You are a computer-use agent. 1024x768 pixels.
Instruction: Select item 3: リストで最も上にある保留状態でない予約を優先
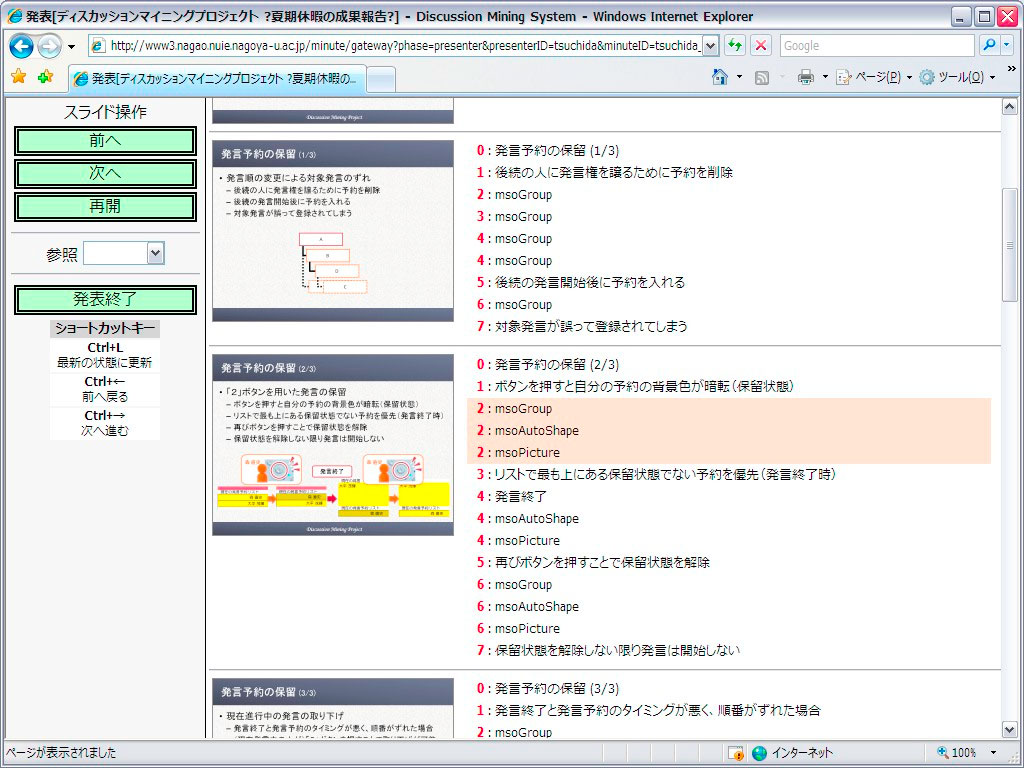(656, 475)
